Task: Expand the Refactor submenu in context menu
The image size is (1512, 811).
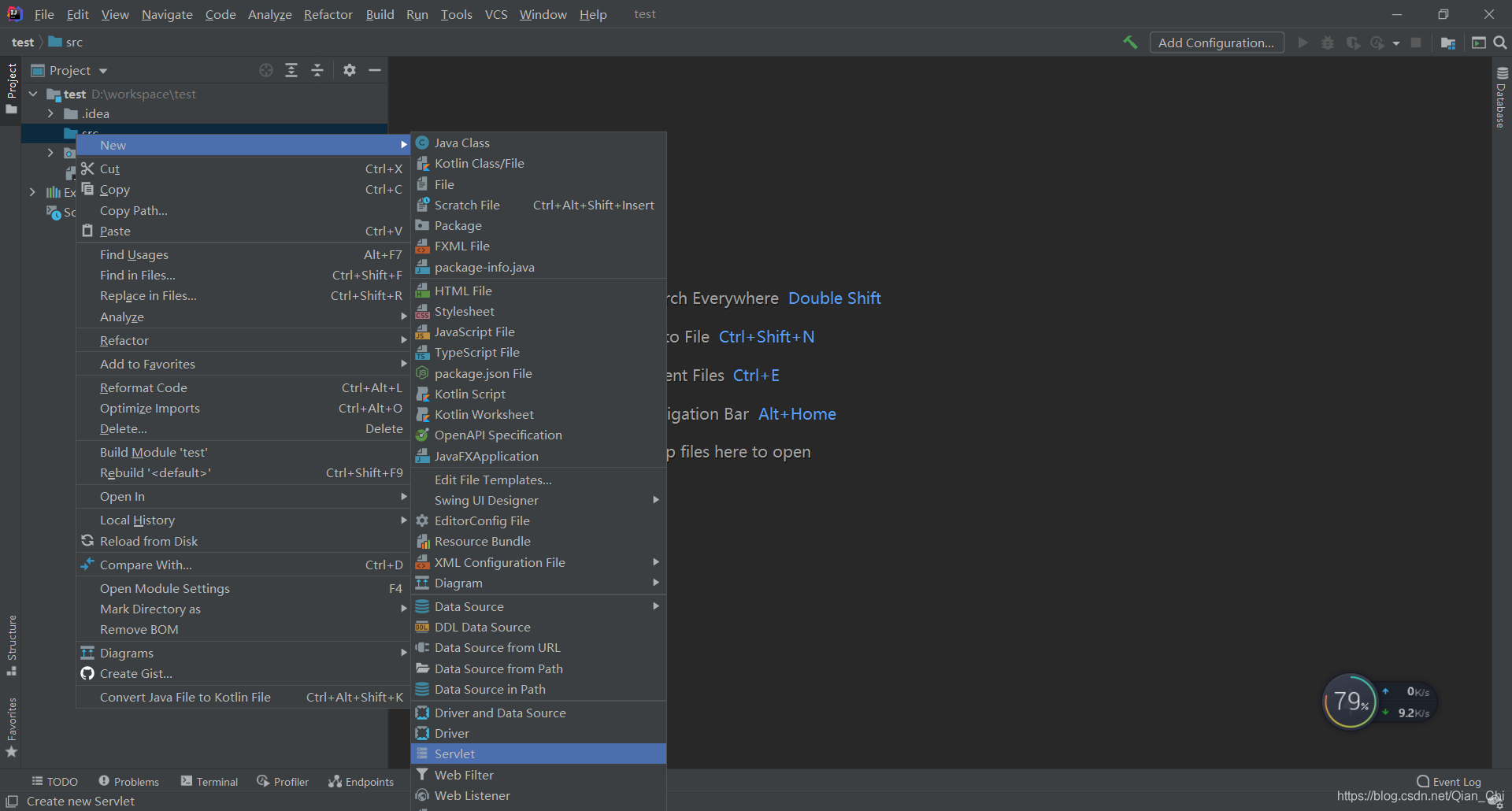Action: pyautogui.click(x=243, y=340)
